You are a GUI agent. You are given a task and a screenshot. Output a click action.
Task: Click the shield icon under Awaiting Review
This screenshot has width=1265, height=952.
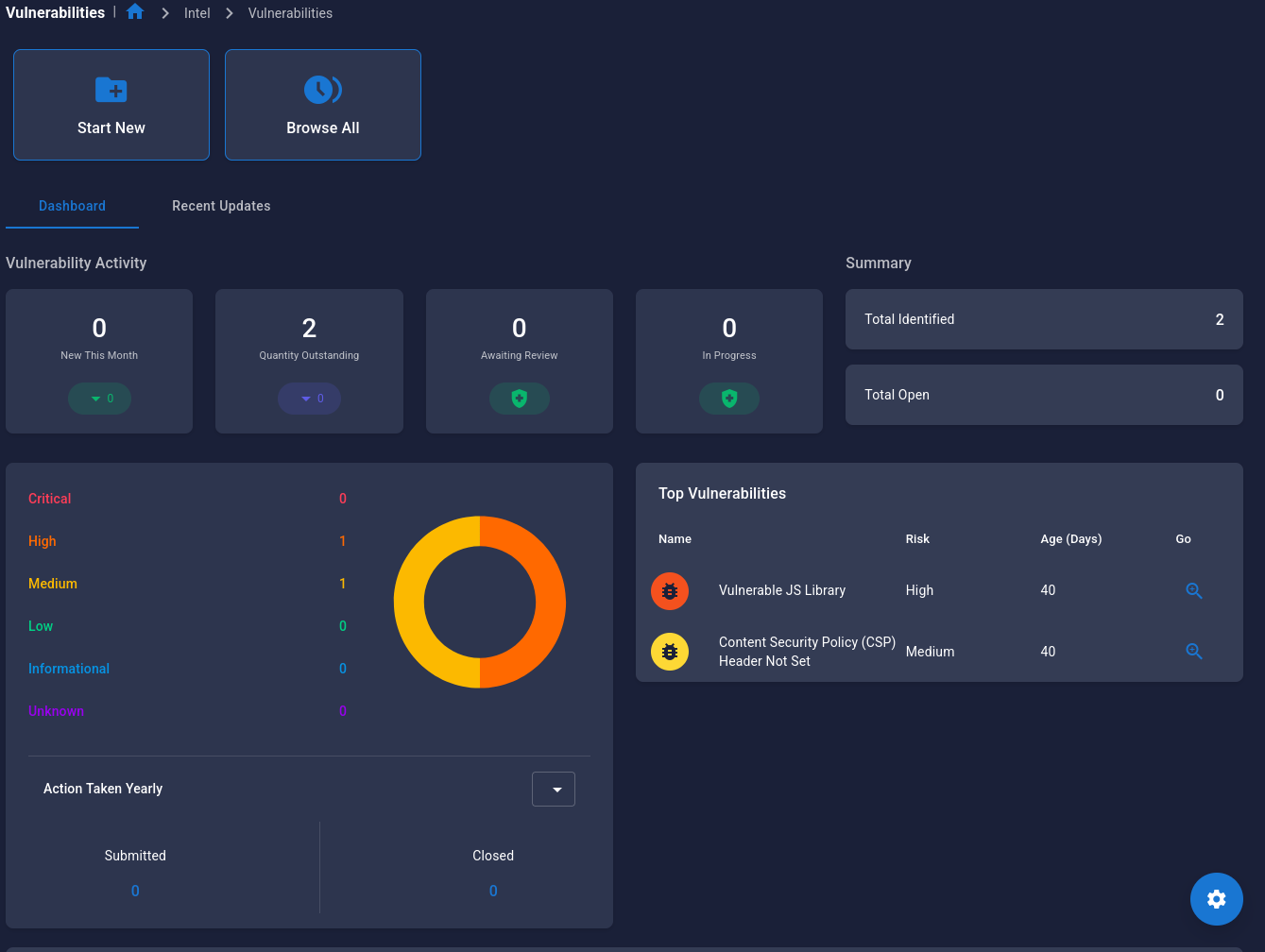coord(519,398)
